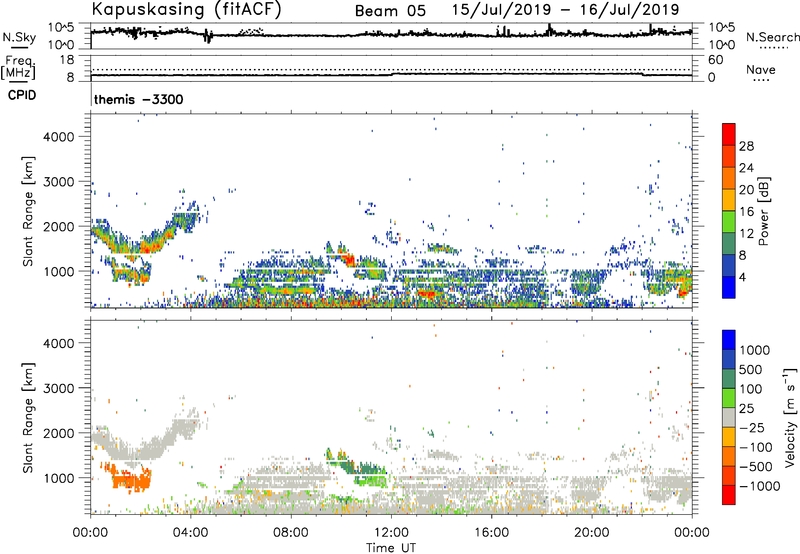Select the 'Freq. [MHz]' axis label
This screenshot has height=554, width=800.
[x=19, y=67]
